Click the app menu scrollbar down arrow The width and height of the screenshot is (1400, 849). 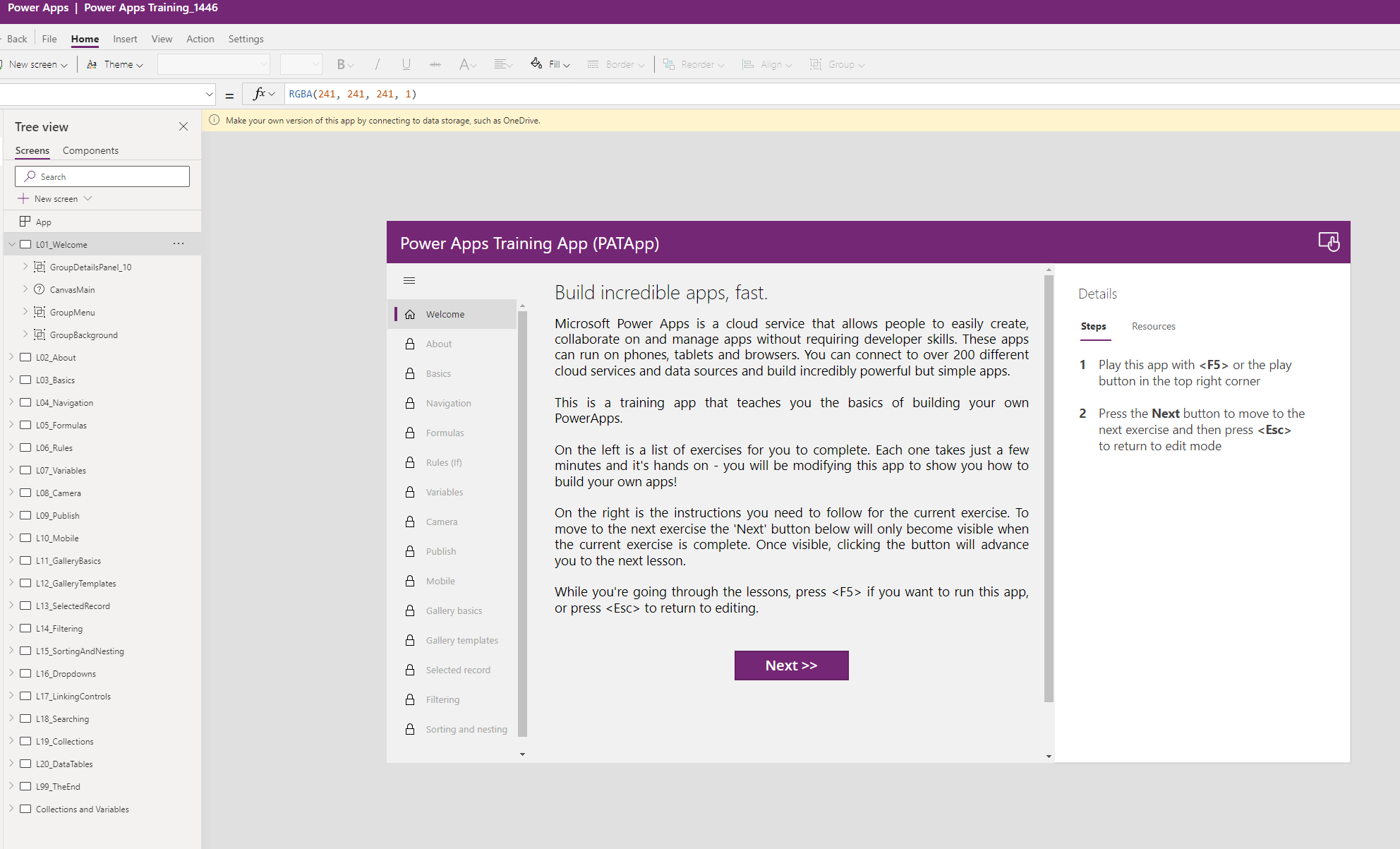tap(522, 754)
